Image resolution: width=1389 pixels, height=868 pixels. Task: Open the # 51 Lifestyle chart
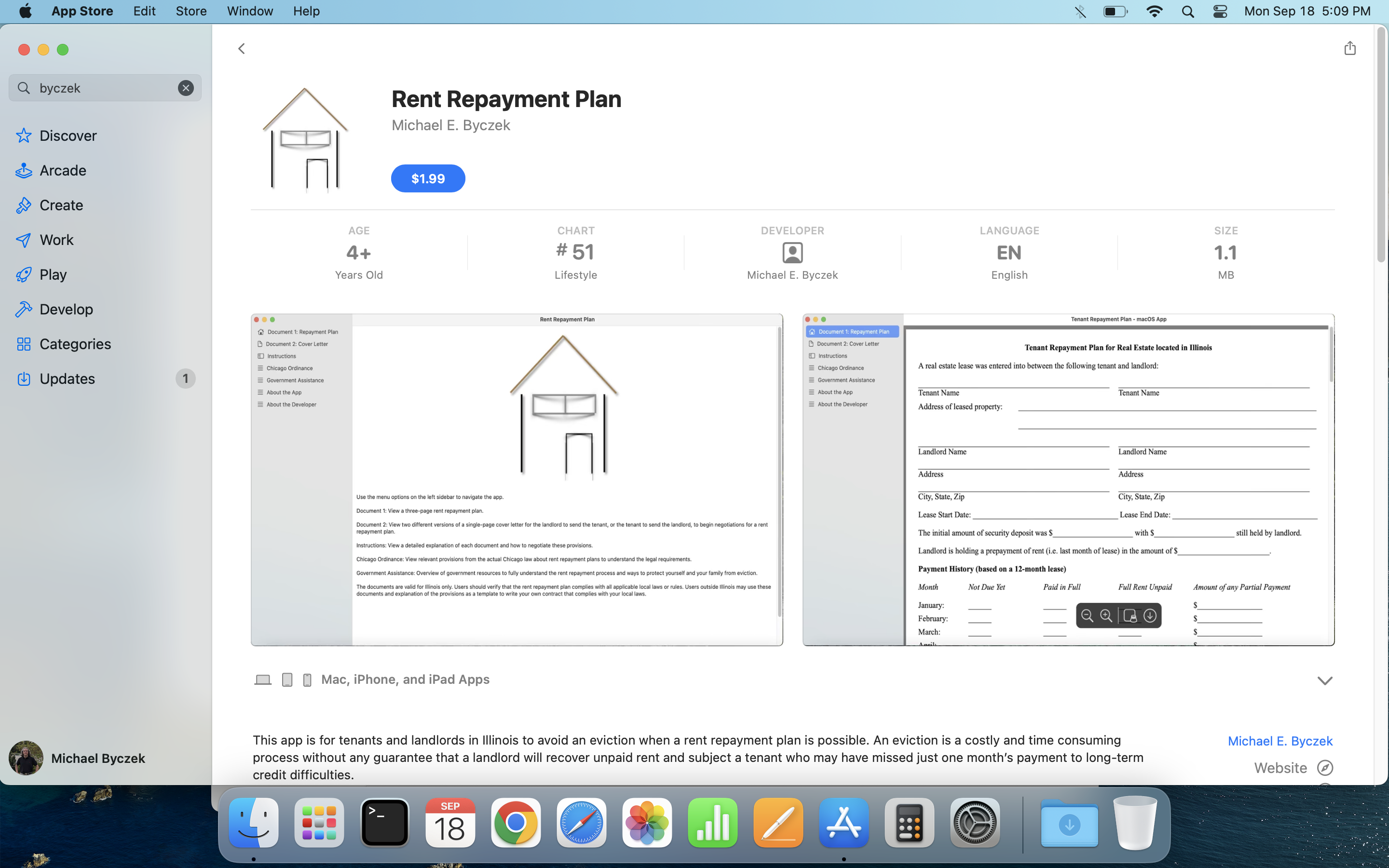[576, 253]
